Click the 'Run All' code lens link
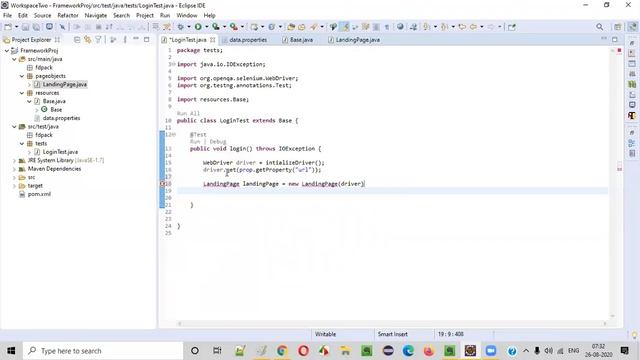Screen dimensions: 640x360 click(x=188, y=113)
